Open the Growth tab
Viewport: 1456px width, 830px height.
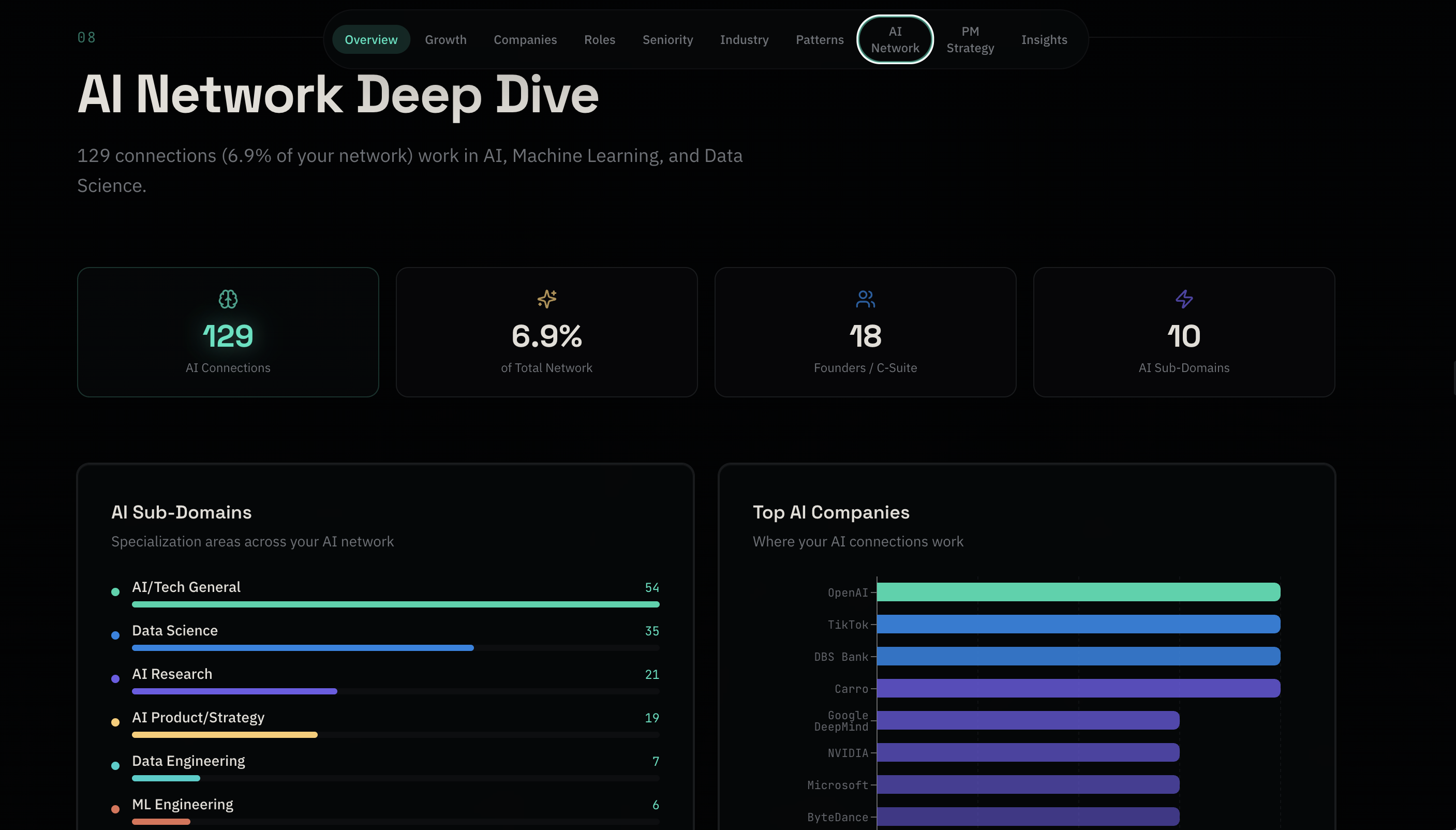pos(445,39)
